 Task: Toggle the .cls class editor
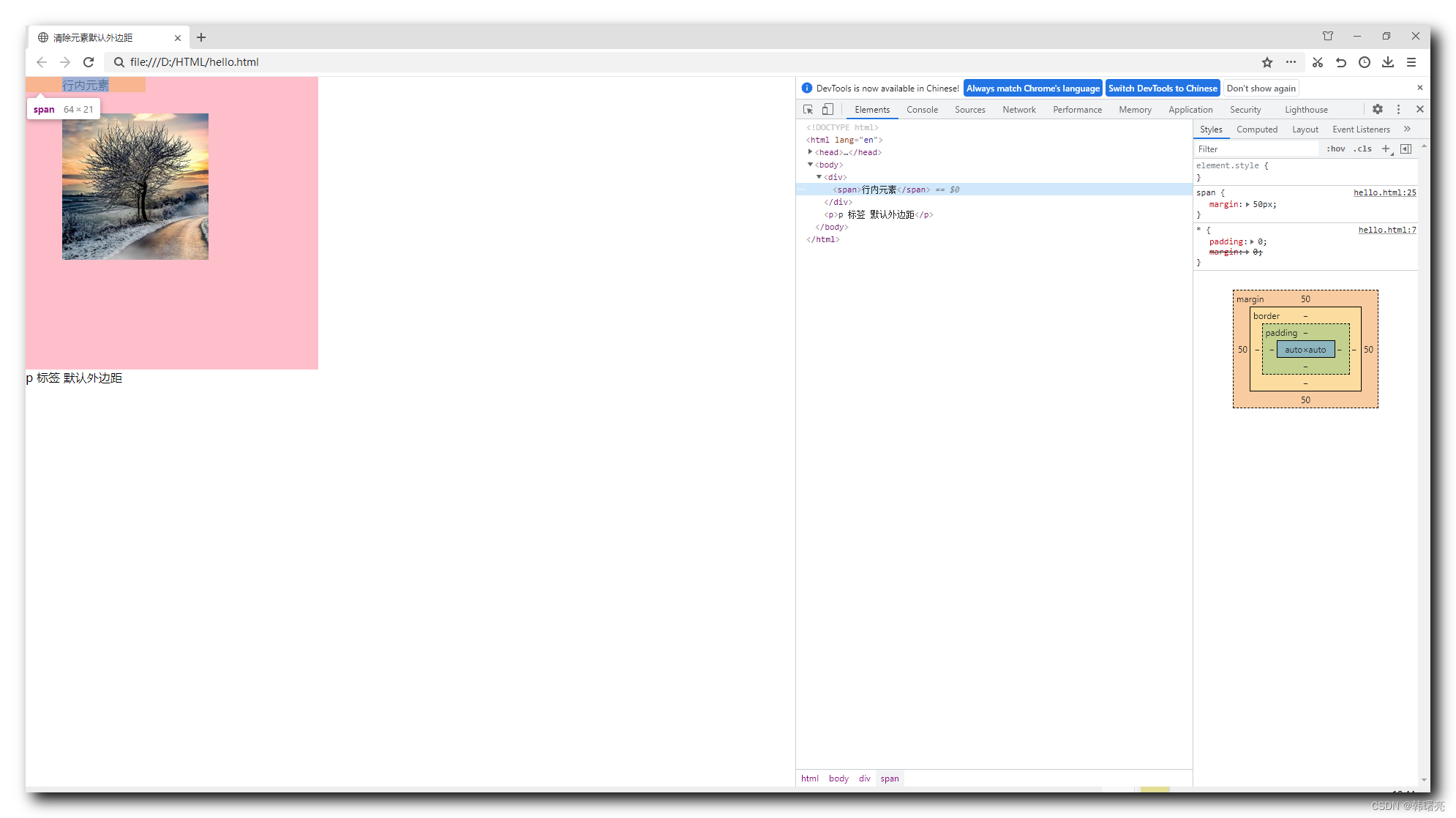click(x=1363, y=148)
